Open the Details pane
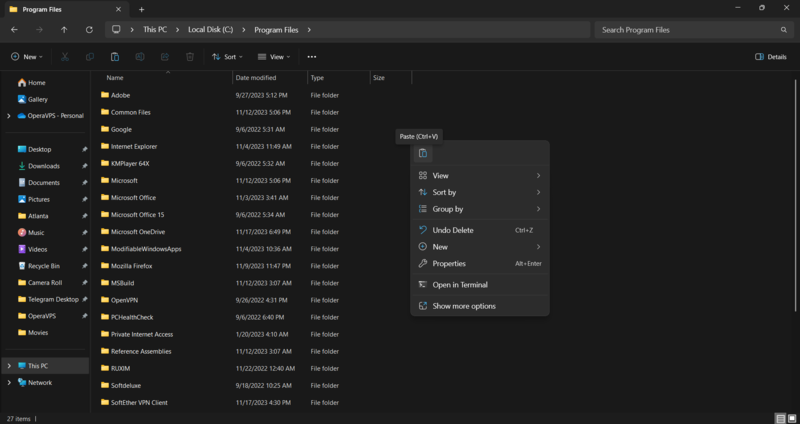Viewport: 800px width, 424px height. click(x=770, y=57)
